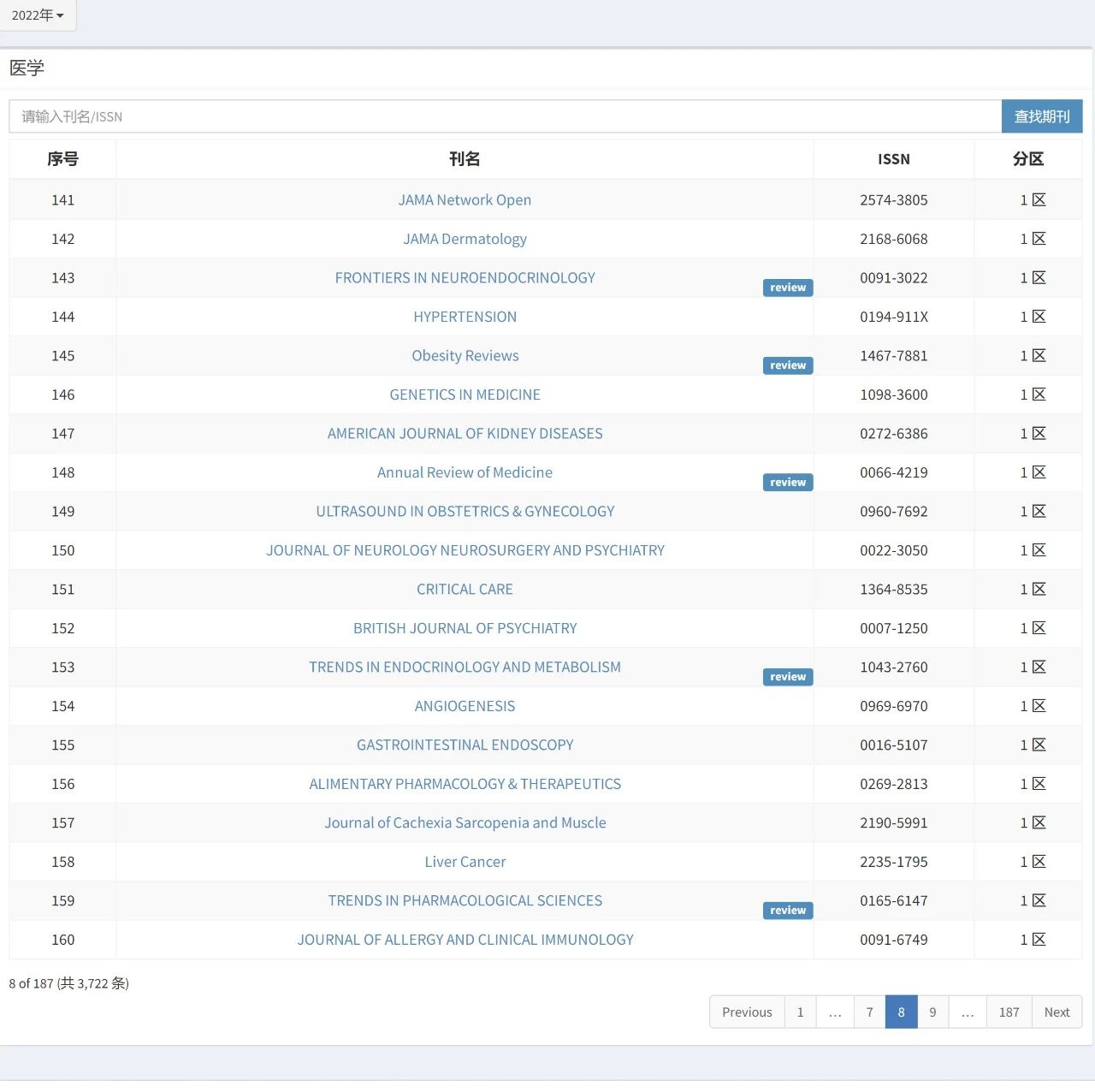
Task: Select ISSN 1098-3600 cell
Action: click(894, 395)
